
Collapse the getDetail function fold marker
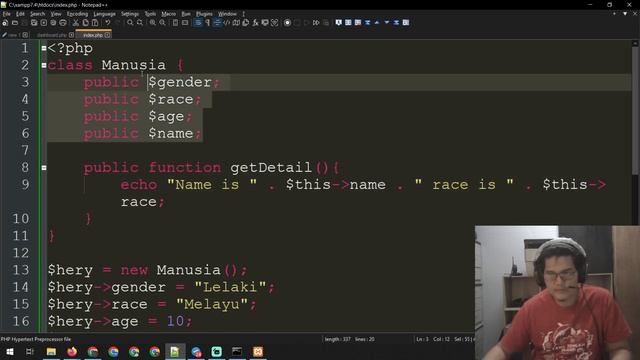click(44, 168)
